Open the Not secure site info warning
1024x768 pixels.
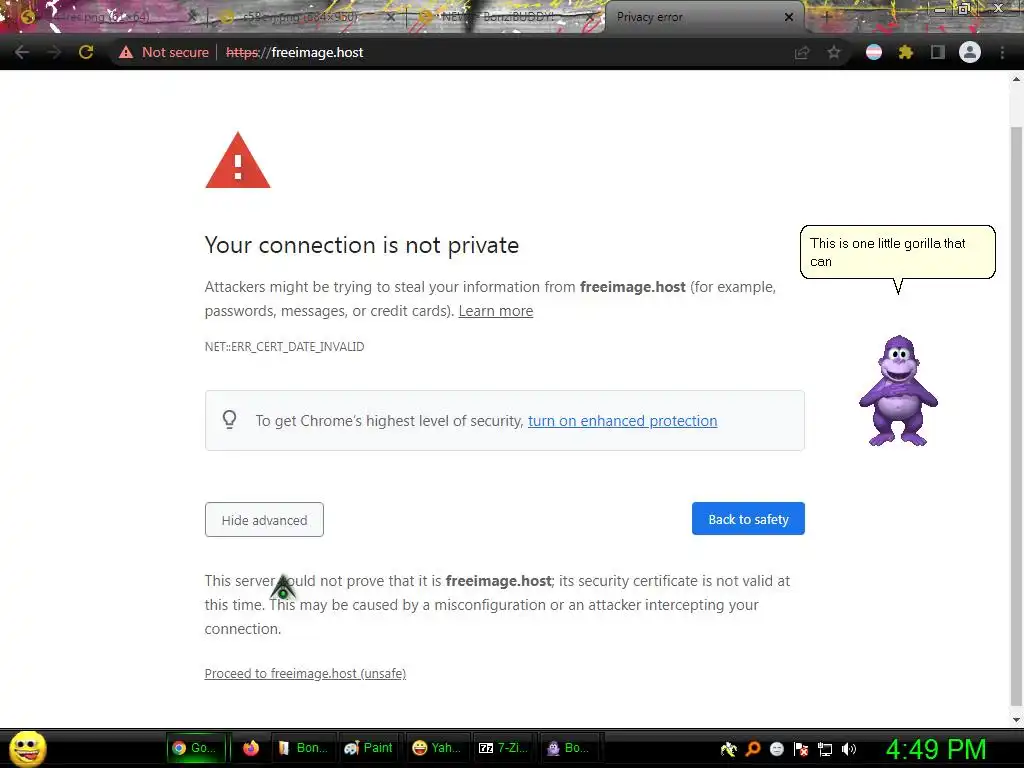[x=164, y=52]
